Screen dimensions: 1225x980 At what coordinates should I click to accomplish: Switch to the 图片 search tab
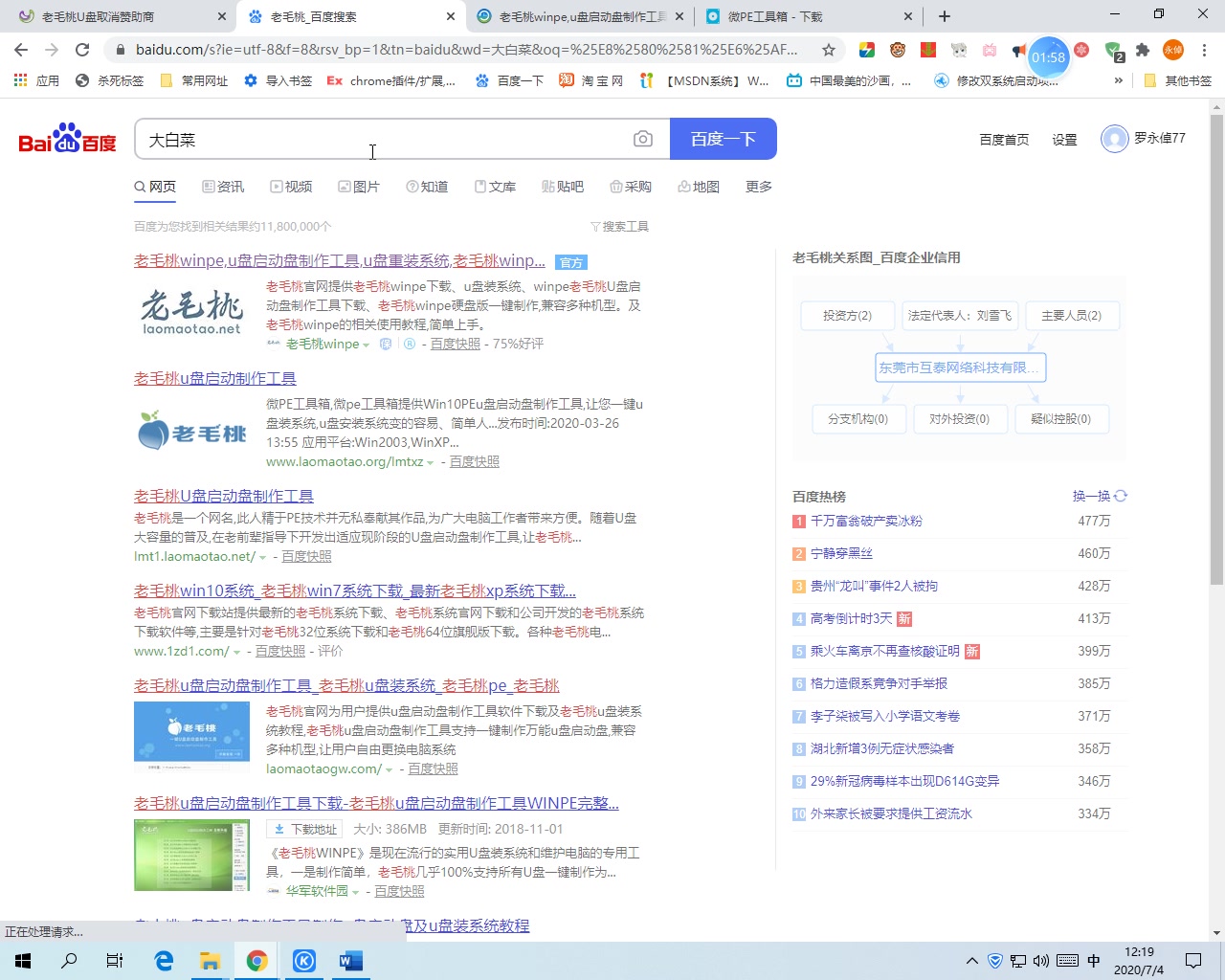pos(359,187)
